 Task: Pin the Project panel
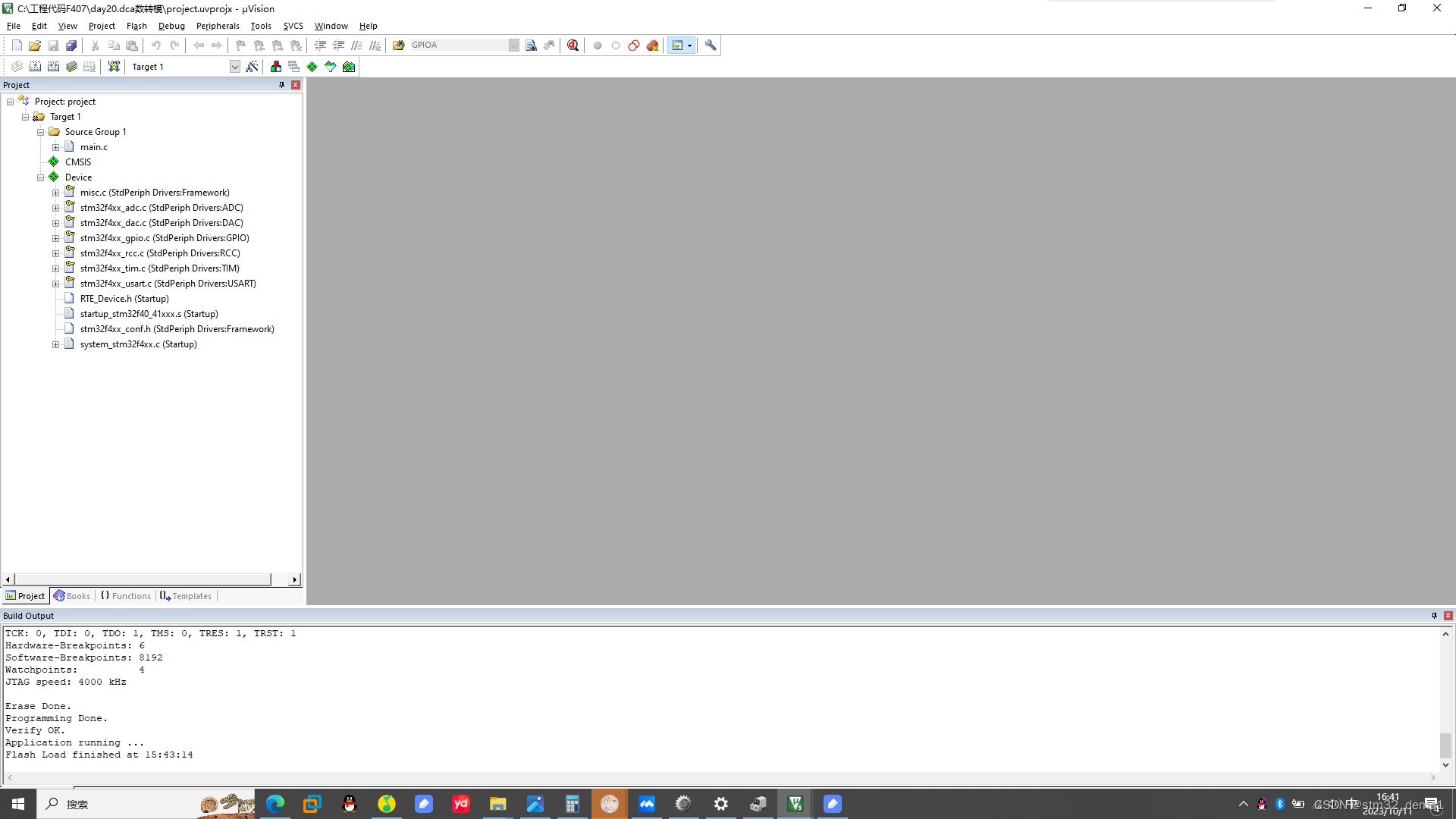point(281,85)
